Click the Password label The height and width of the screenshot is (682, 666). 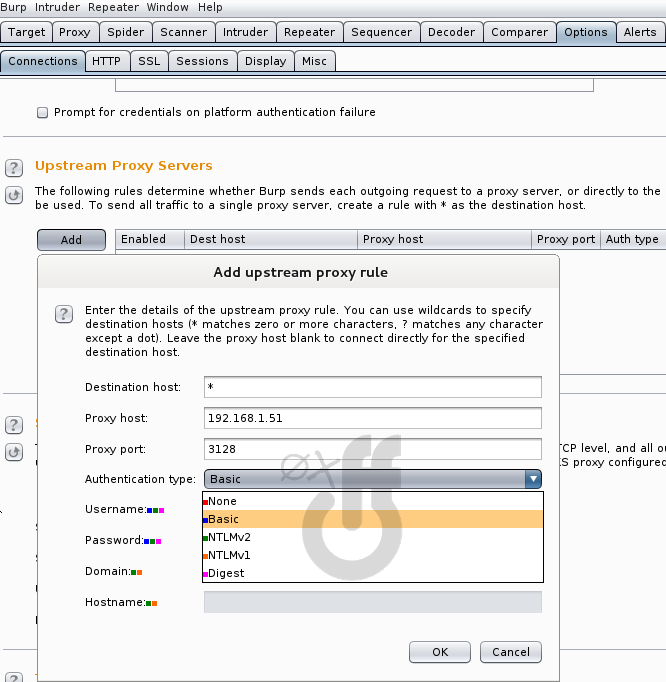tap(114, 540)
